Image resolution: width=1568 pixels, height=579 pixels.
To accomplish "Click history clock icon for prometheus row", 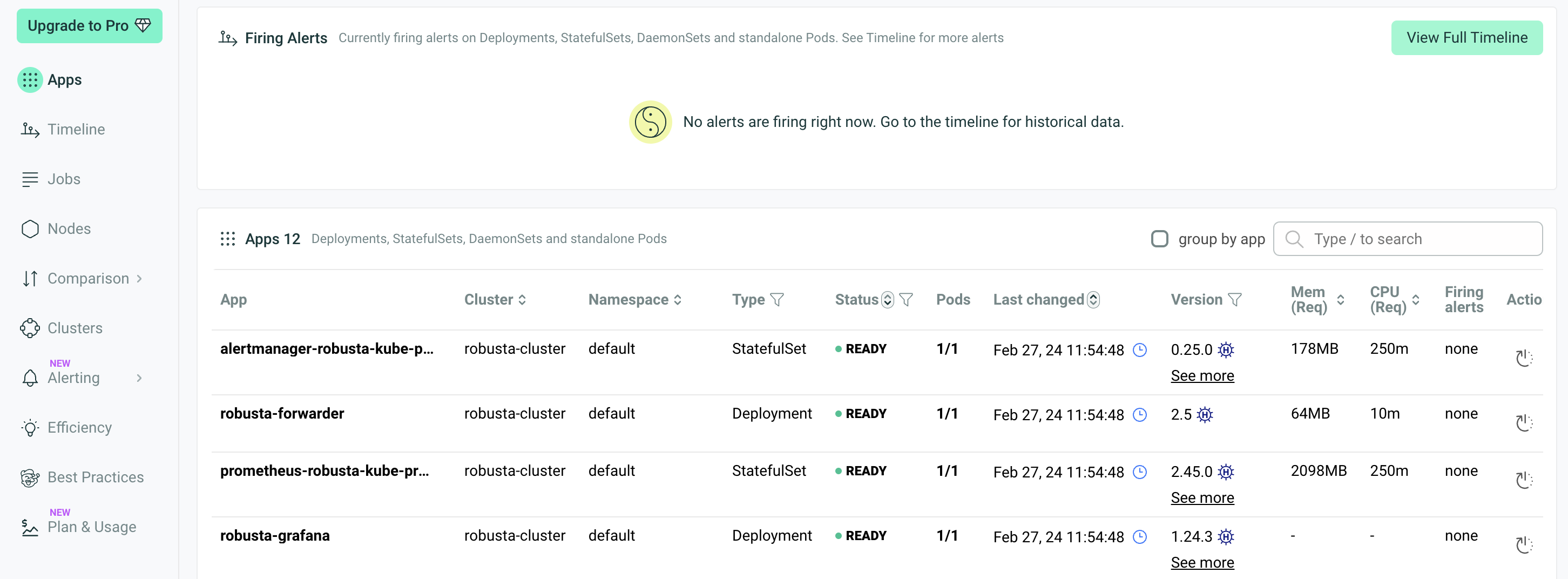I will (1139, 473).
